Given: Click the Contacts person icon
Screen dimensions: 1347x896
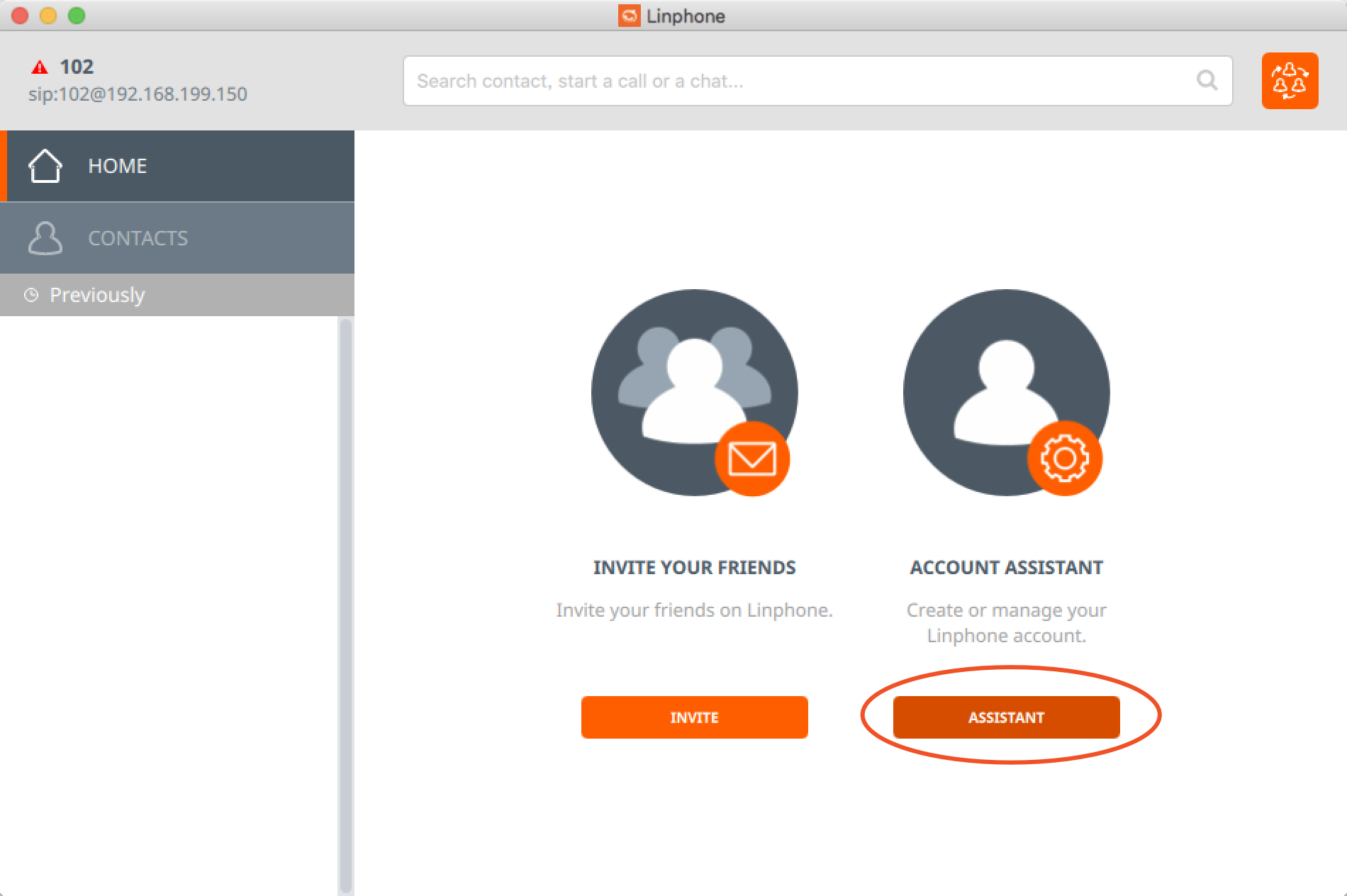Looking at the screenshot, I should 45,238.
